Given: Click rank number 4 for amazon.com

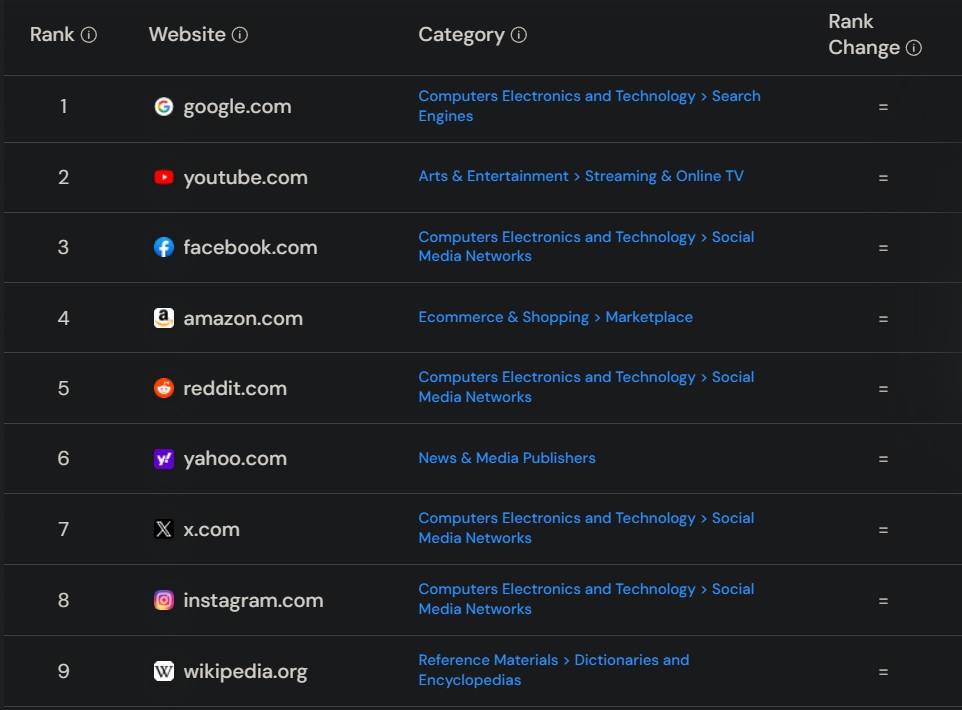Looking at the screenshot, I should point(63,318).
